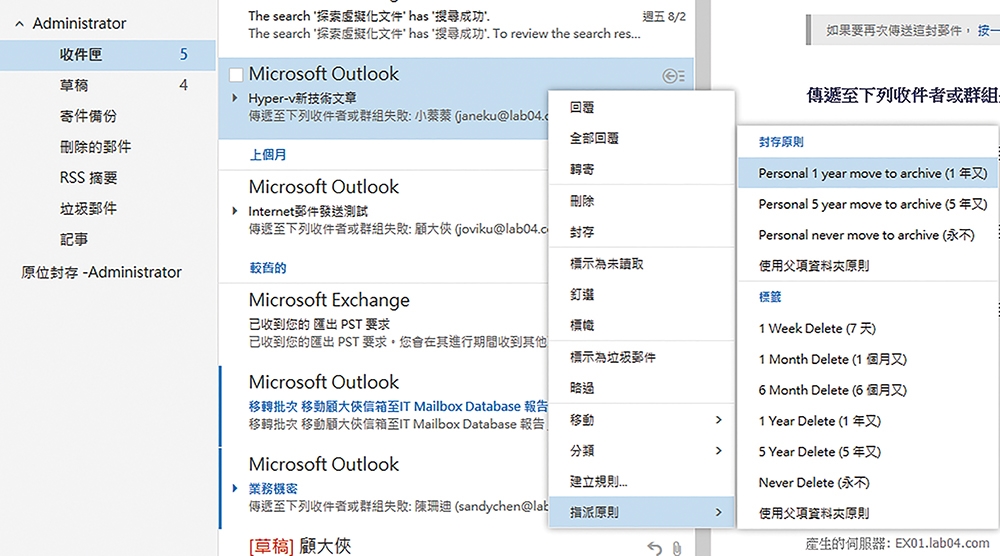
Task: Open the Internet郵件發送測試 Microsoft Outlook message
Action: pos(384,211)
